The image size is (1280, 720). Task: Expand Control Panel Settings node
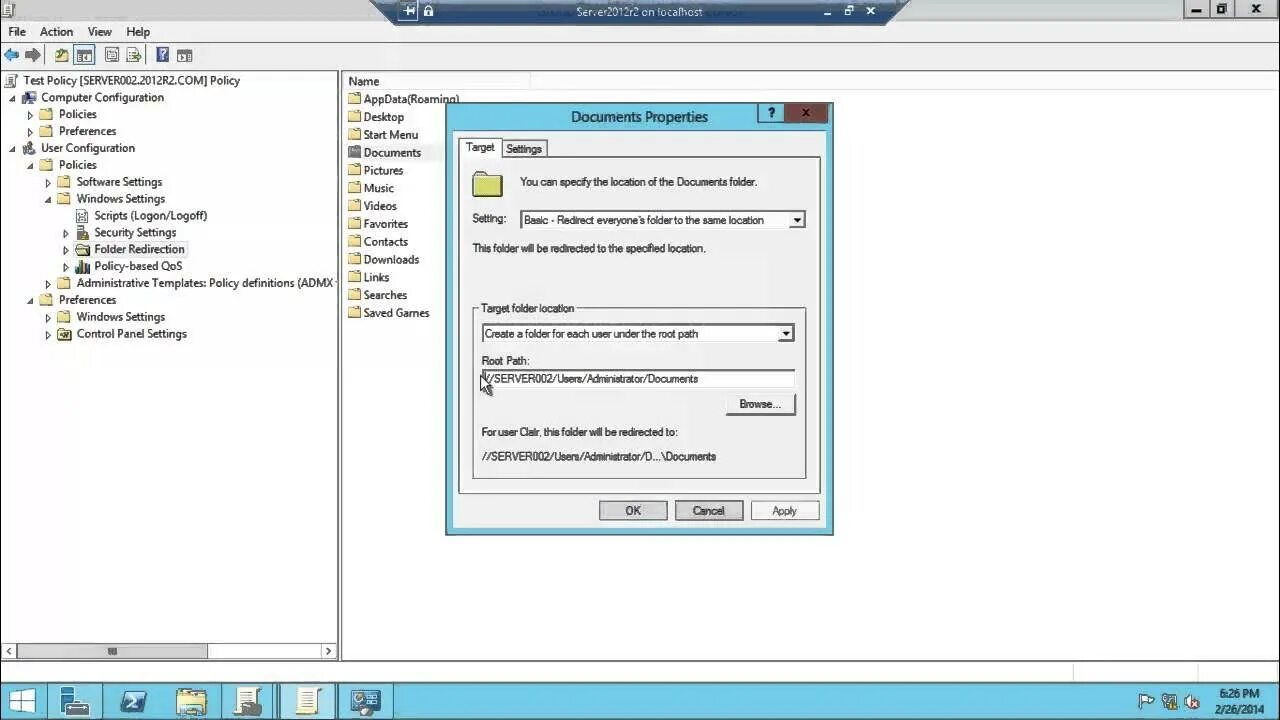(48, 335)
